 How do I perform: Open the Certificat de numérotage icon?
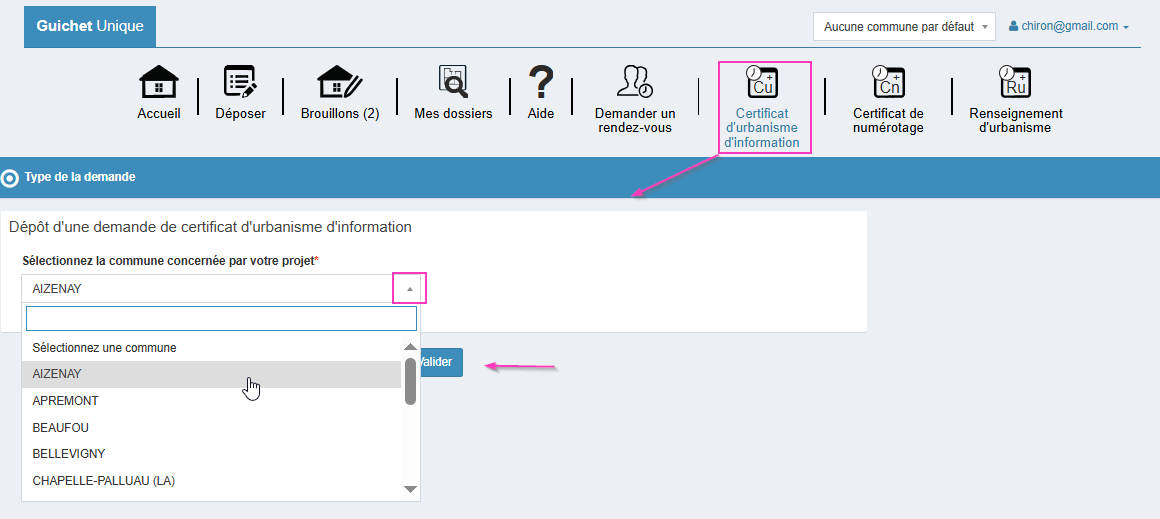(887, 83)
